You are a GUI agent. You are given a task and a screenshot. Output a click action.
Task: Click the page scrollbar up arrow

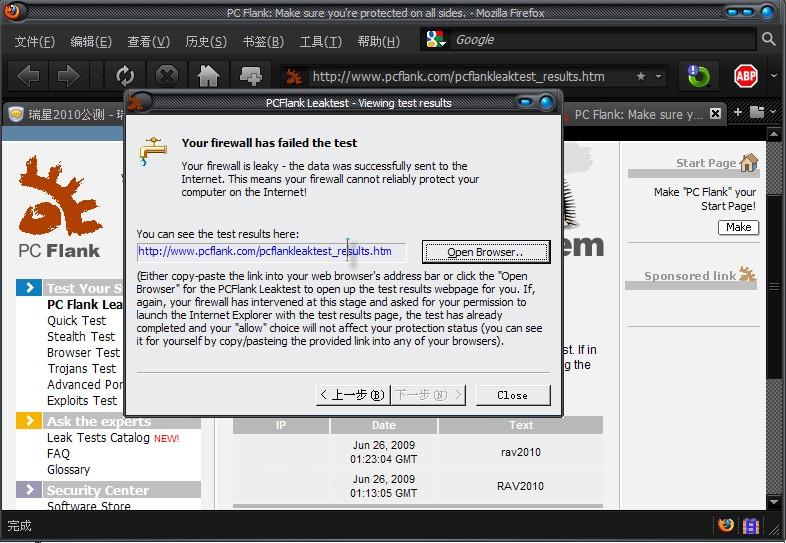coord(773,134)
